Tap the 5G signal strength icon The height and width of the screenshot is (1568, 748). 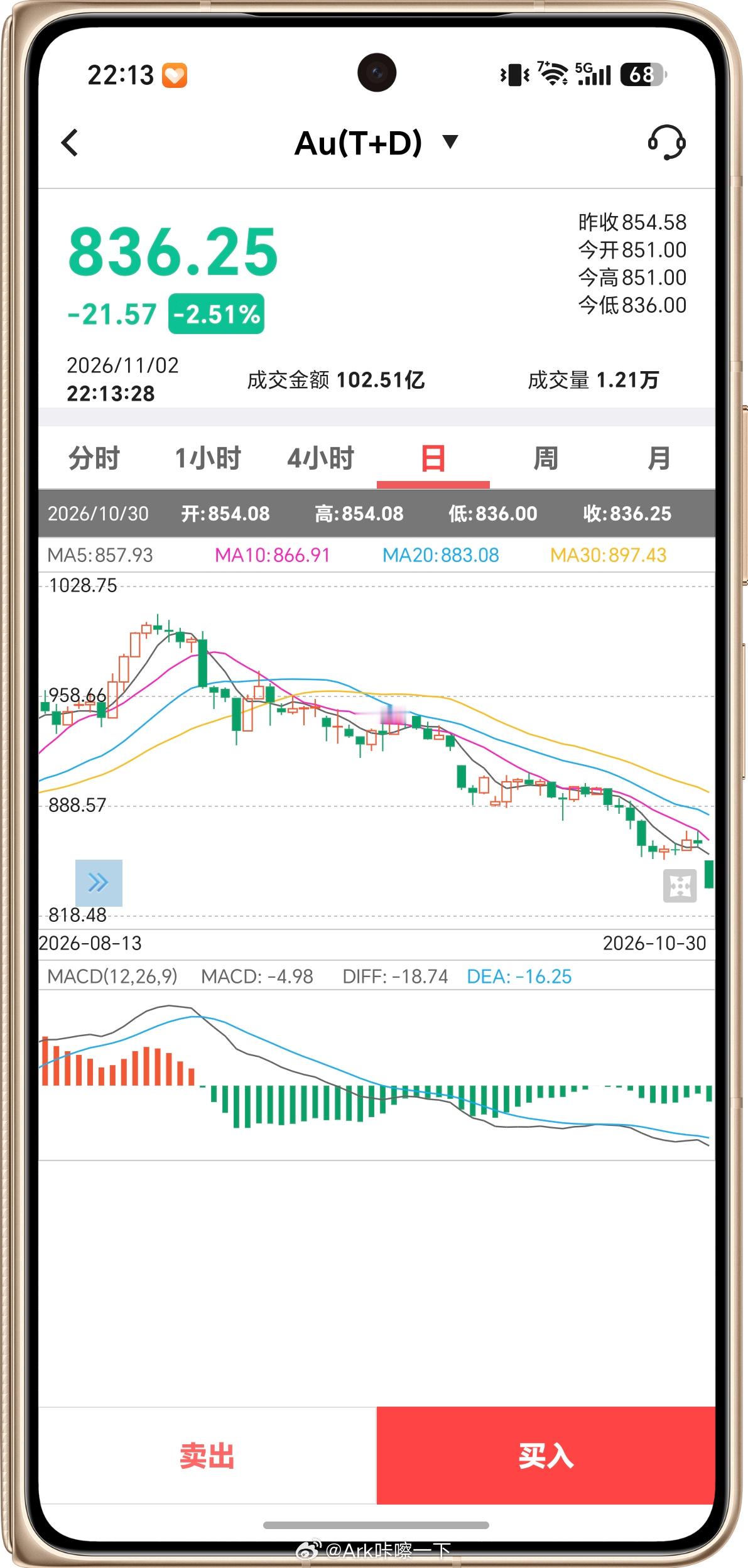pyautogui.click(x=593, y=74)
